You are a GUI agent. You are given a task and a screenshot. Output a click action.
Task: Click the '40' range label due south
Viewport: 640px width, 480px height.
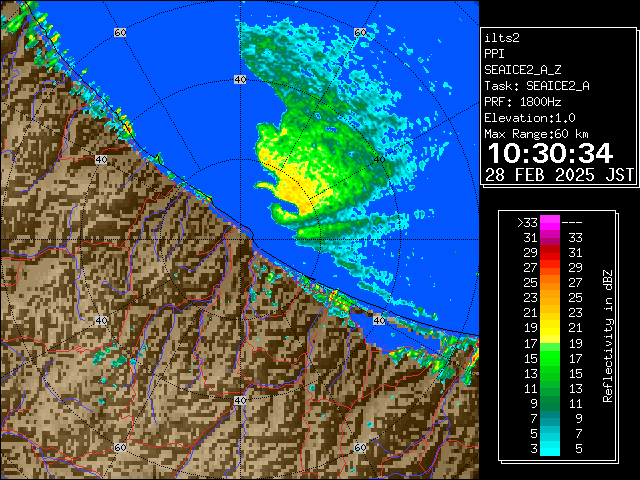[240, 400]
